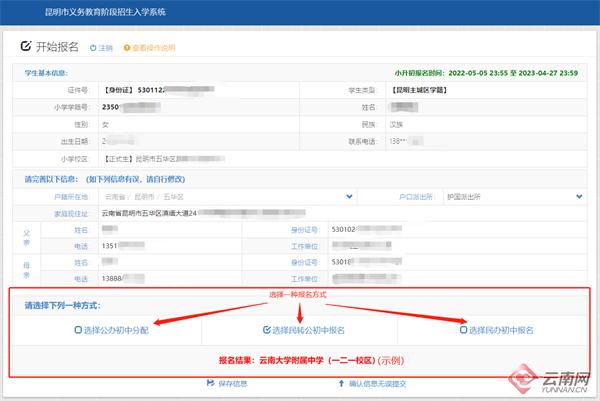Click the 汉族 ethnicity value

[x=396, y=124]
